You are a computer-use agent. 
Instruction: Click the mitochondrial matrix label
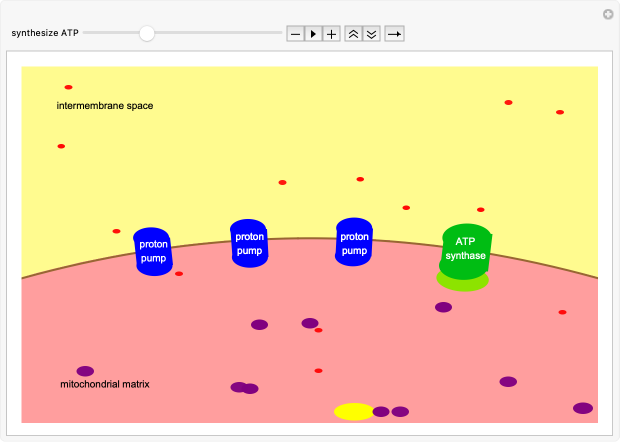point(105,384)
